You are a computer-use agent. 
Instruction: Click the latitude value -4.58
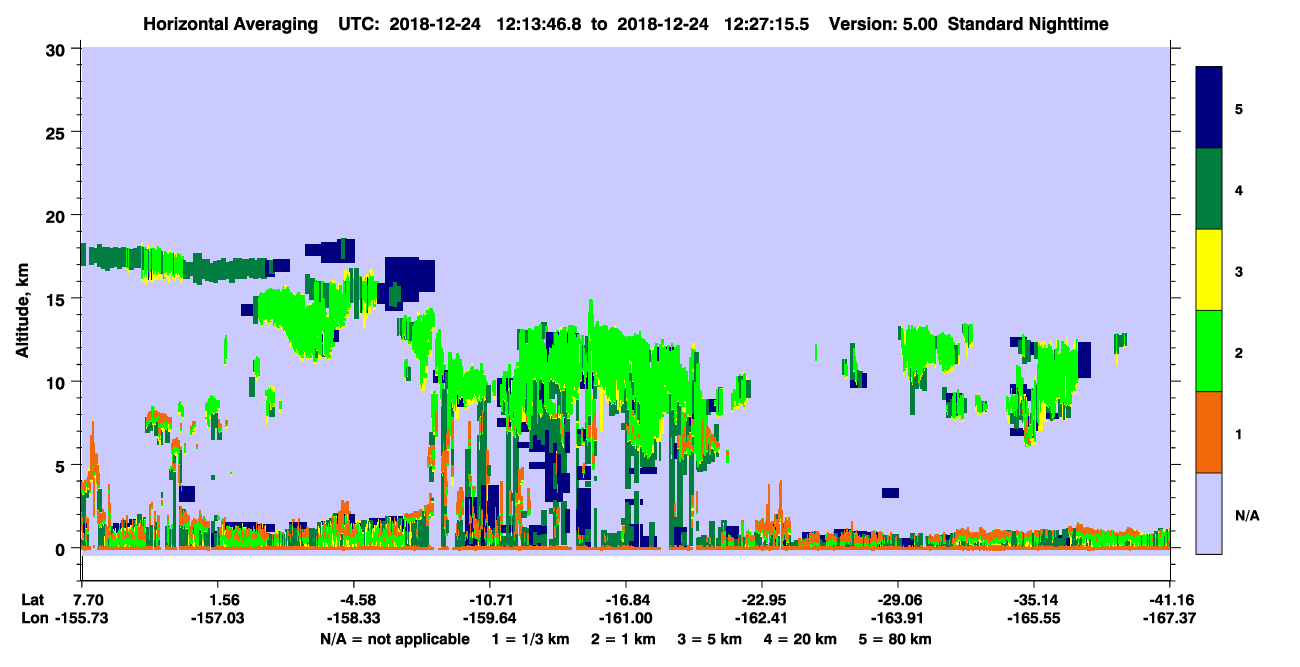353,600
